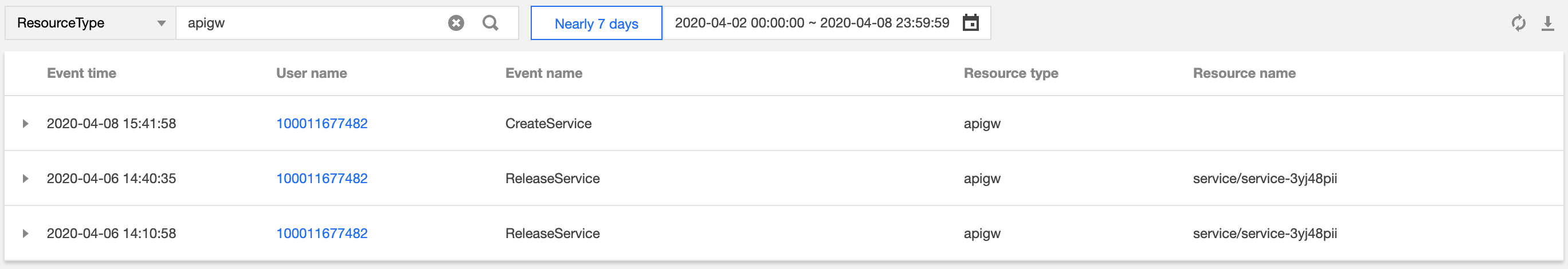Open the calendar date picker icon
1568x269 pixels.
point(970,23)
